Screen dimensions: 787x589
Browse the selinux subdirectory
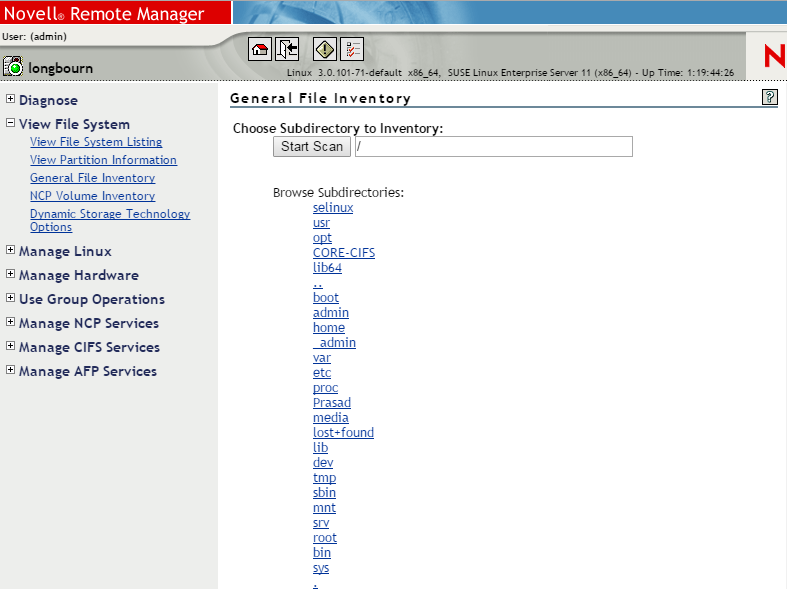pyautogui.click(x=333, y=208)
